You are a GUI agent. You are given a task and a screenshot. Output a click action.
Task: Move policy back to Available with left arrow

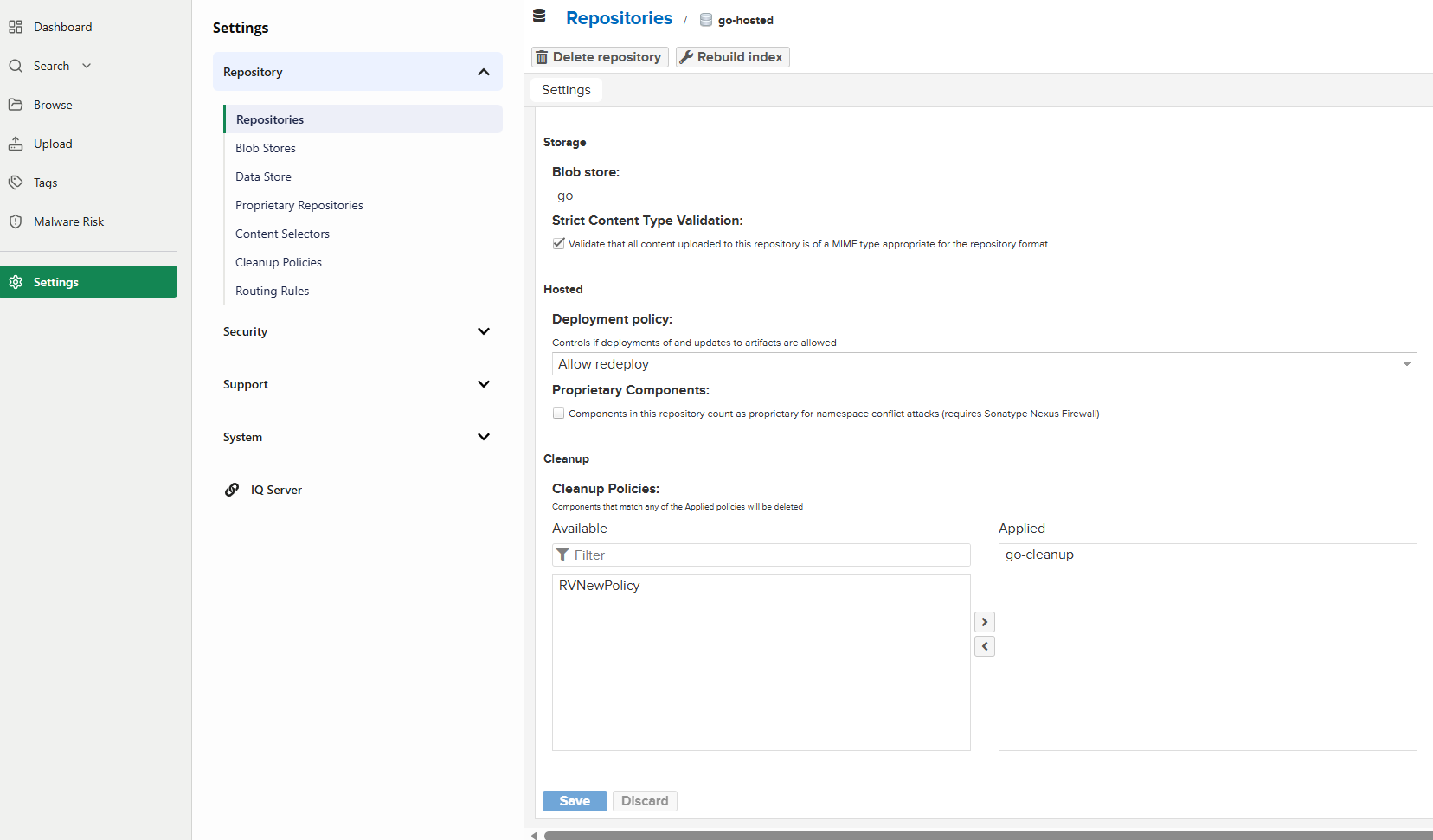[985, 646]
